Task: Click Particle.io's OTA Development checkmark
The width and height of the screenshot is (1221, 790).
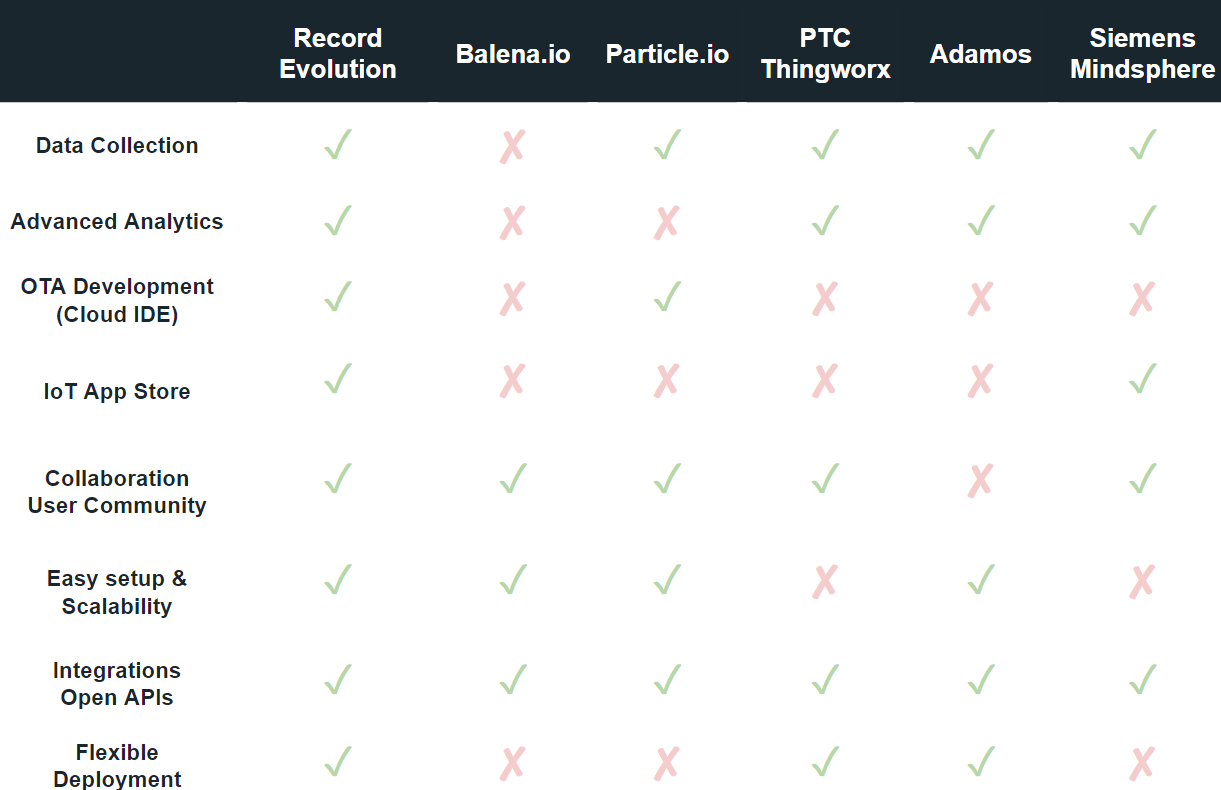Action: 667,297
